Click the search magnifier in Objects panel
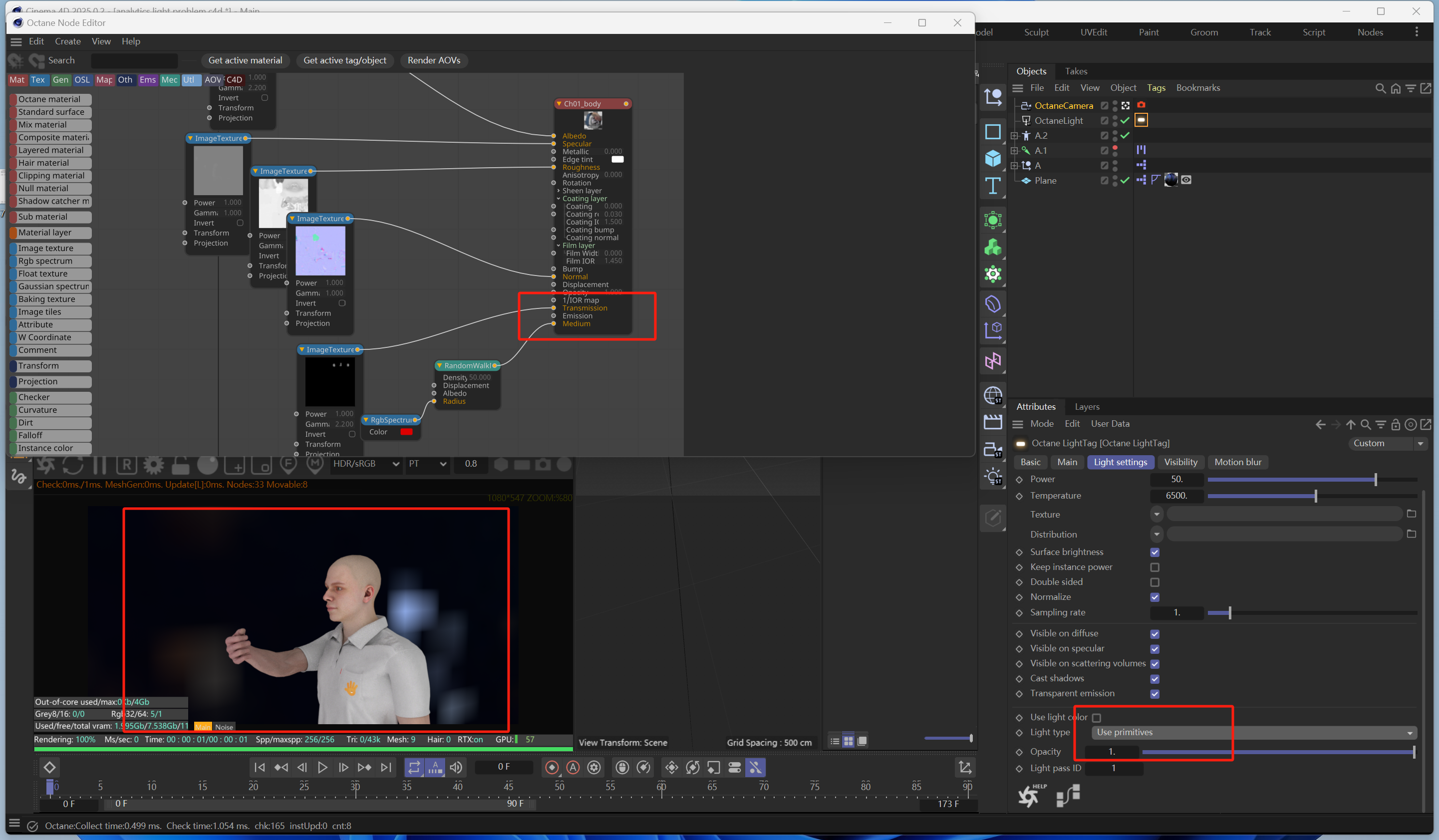The width and height of the screenshot is (1439, 840). pos(1380,88)
